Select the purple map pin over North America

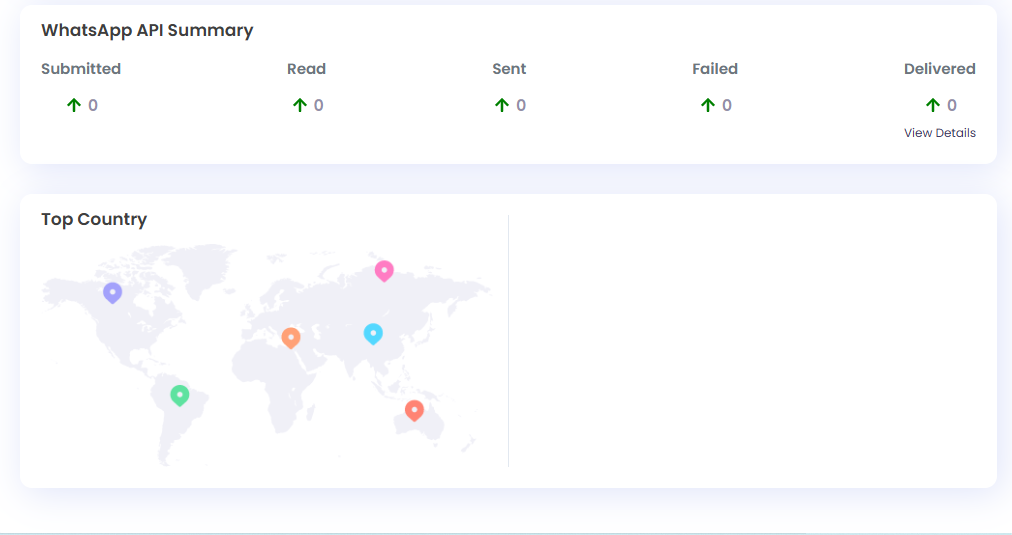(x=112, y=293)
